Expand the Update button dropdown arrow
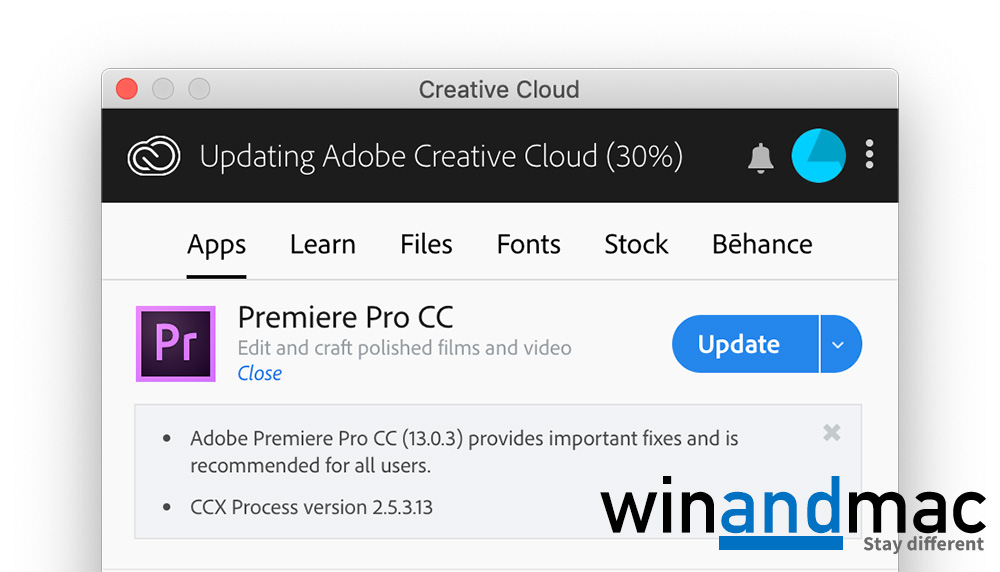The width and height of the screenshot is (1000, 572). pos(839,345)
